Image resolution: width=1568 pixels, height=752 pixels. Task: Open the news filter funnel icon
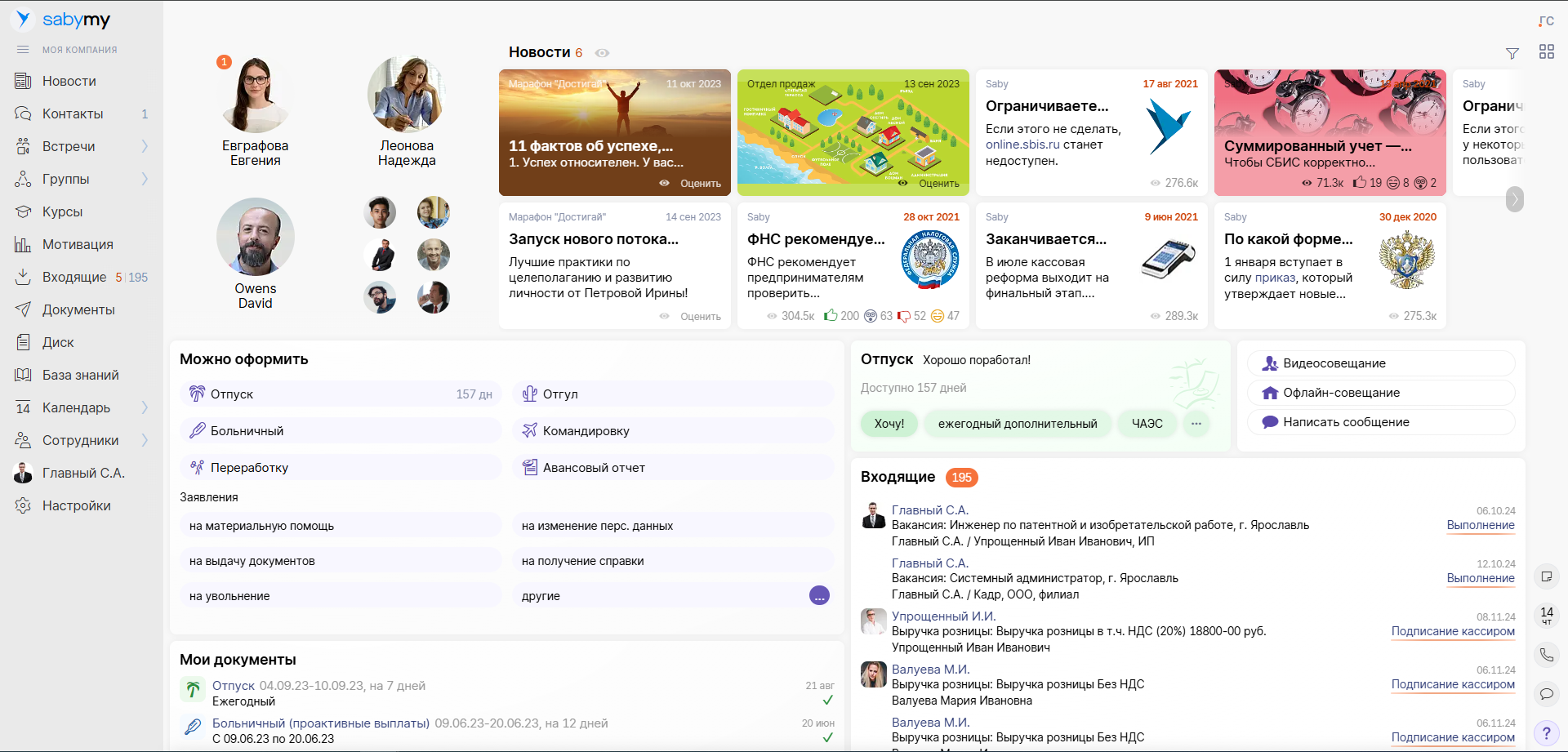click(1512, 53)
